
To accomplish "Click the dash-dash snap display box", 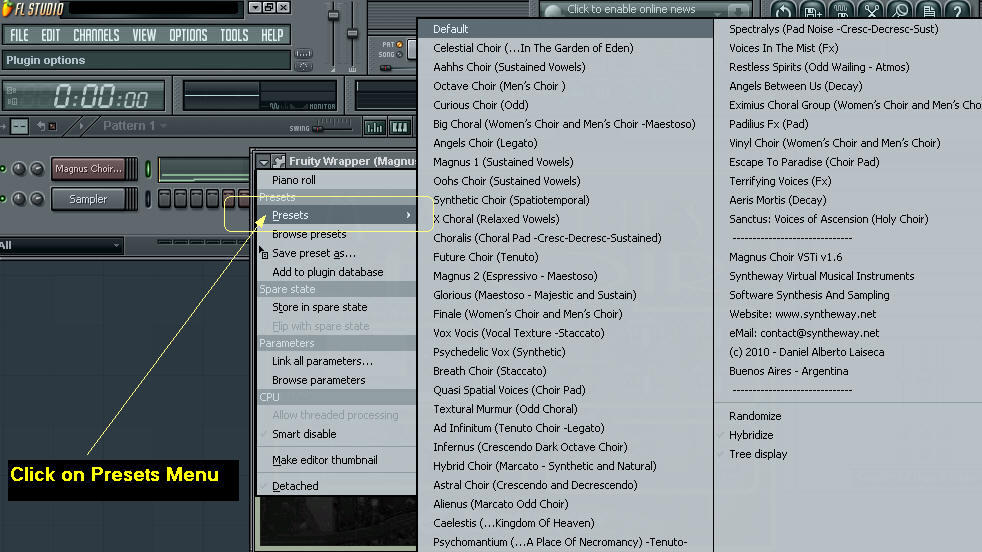I will click(19, 126).
